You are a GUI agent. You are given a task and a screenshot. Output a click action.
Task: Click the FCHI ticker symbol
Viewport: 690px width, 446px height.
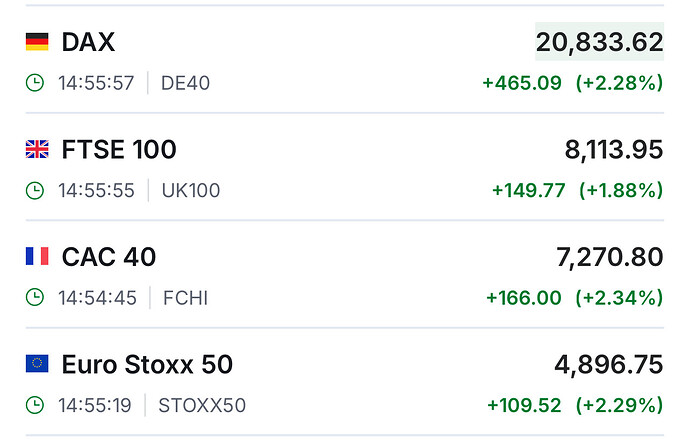pyautogui.click(x=181, y=297)
